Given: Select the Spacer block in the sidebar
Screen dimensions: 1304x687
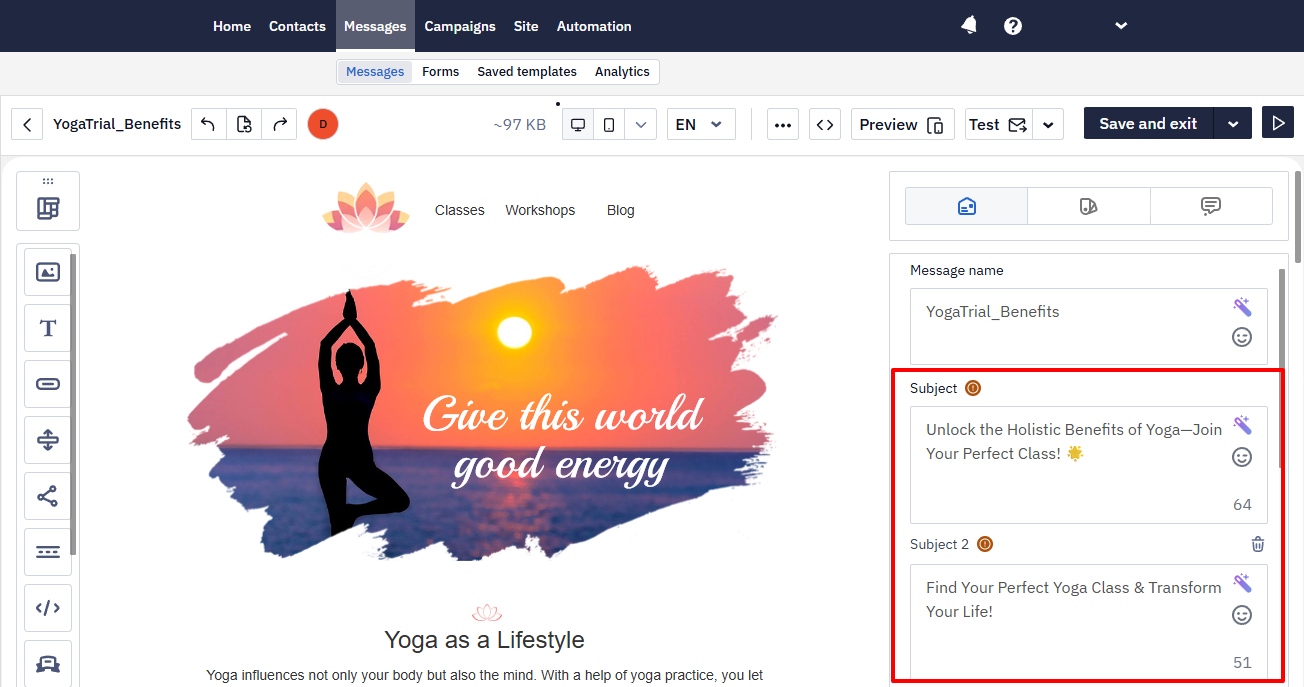Looking at the screenshot, I should 48,440.
